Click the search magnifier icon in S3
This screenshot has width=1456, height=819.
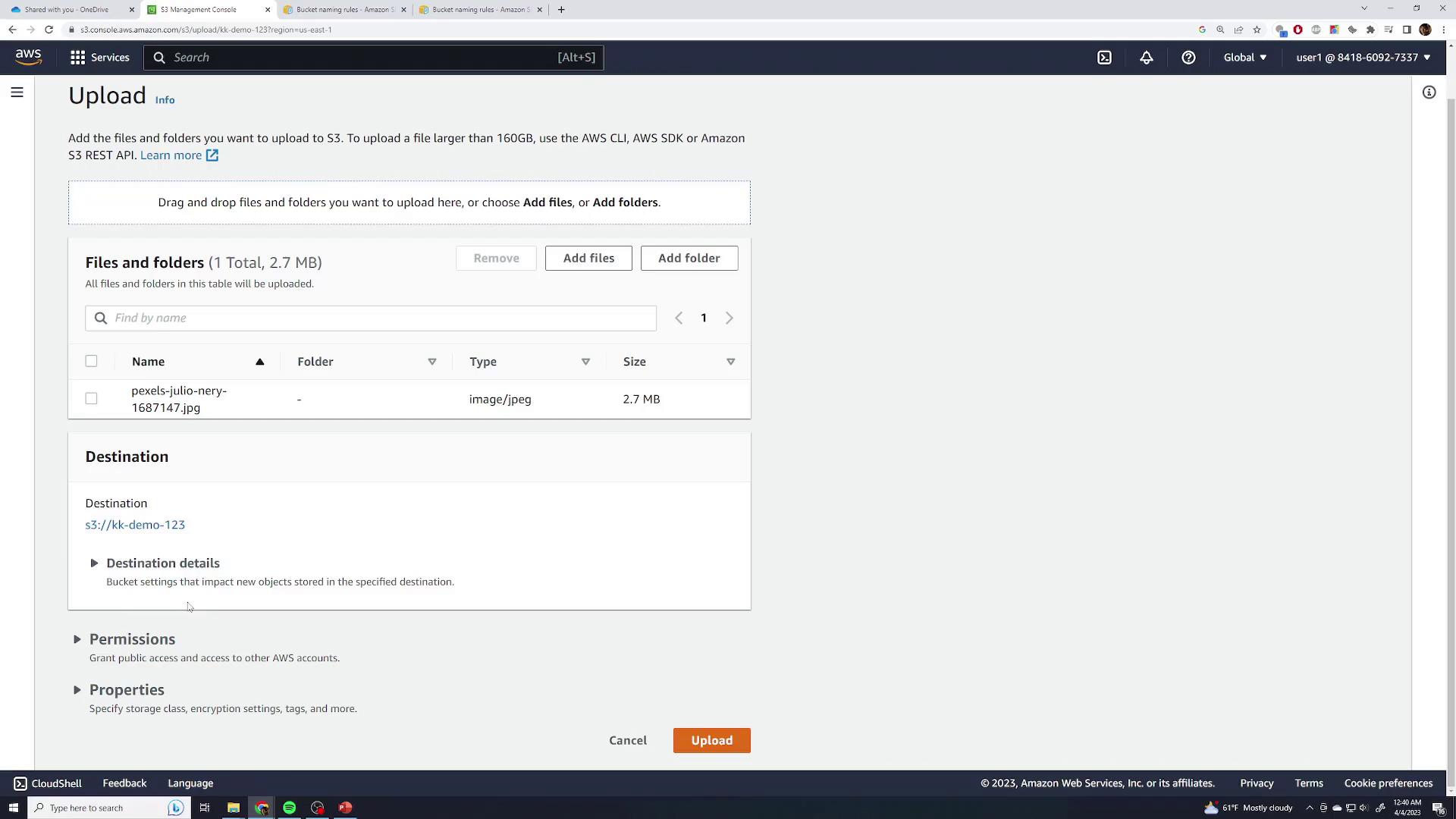tap(100, 318)
